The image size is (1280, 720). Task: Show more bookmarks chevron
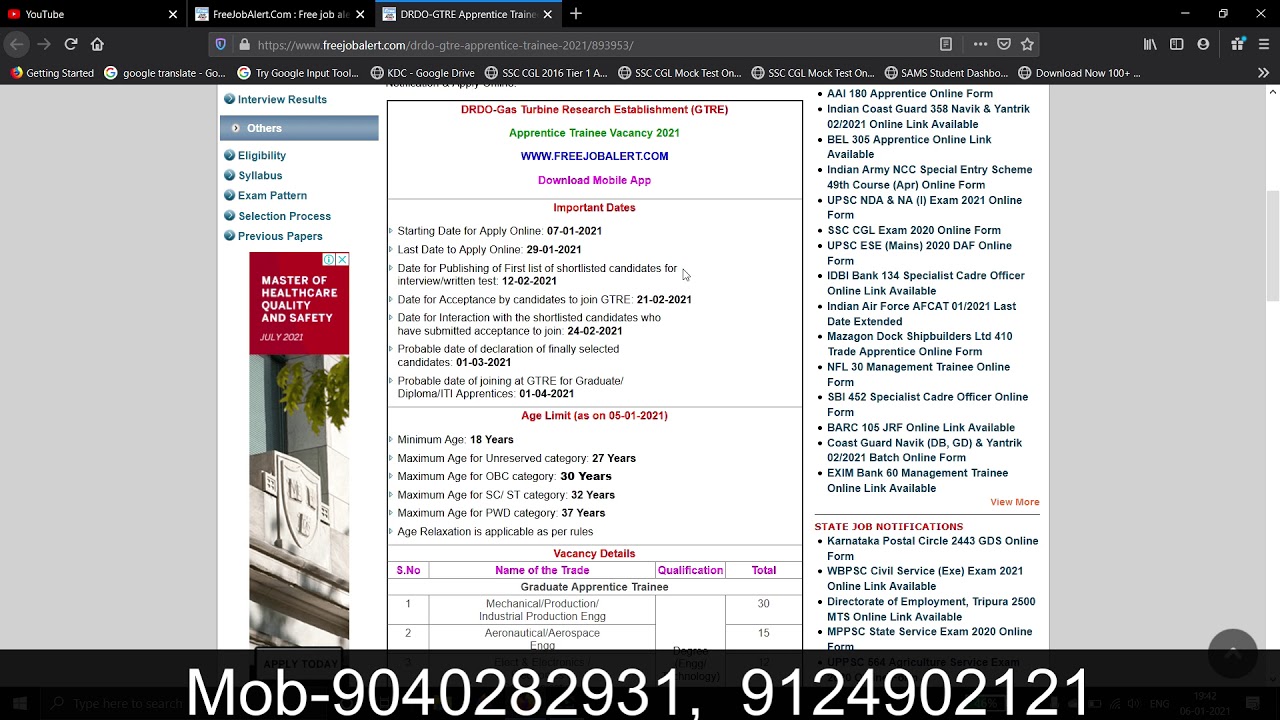tap(1263, 73)
